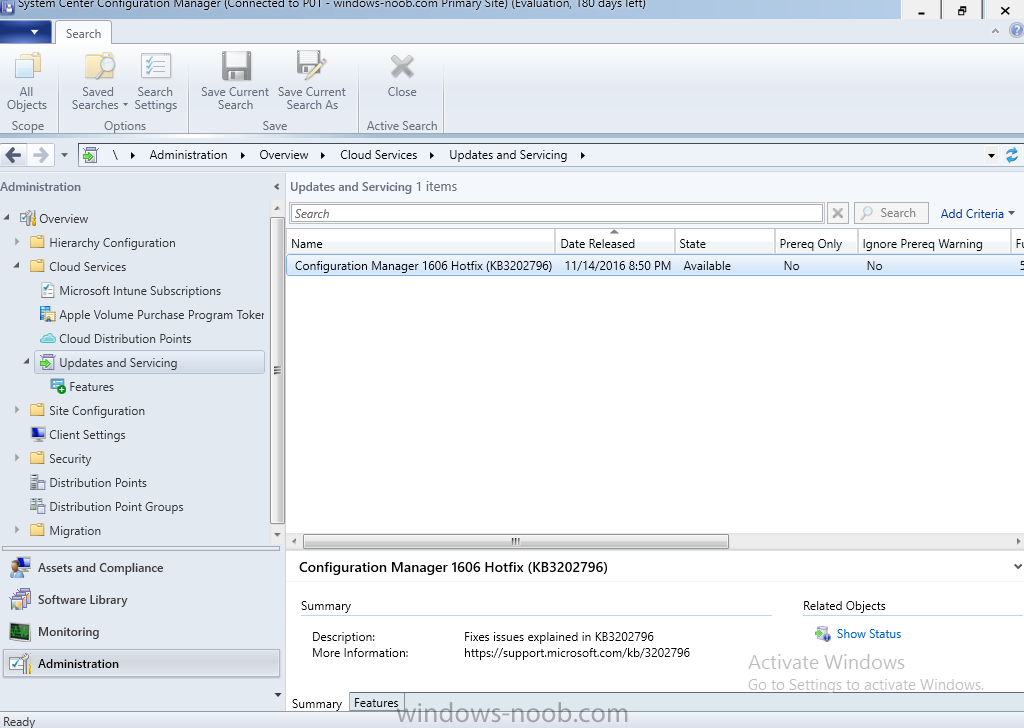Switch to the Features tab
Viewport: 1024px width, 728px height.
[x=376, y=703]
